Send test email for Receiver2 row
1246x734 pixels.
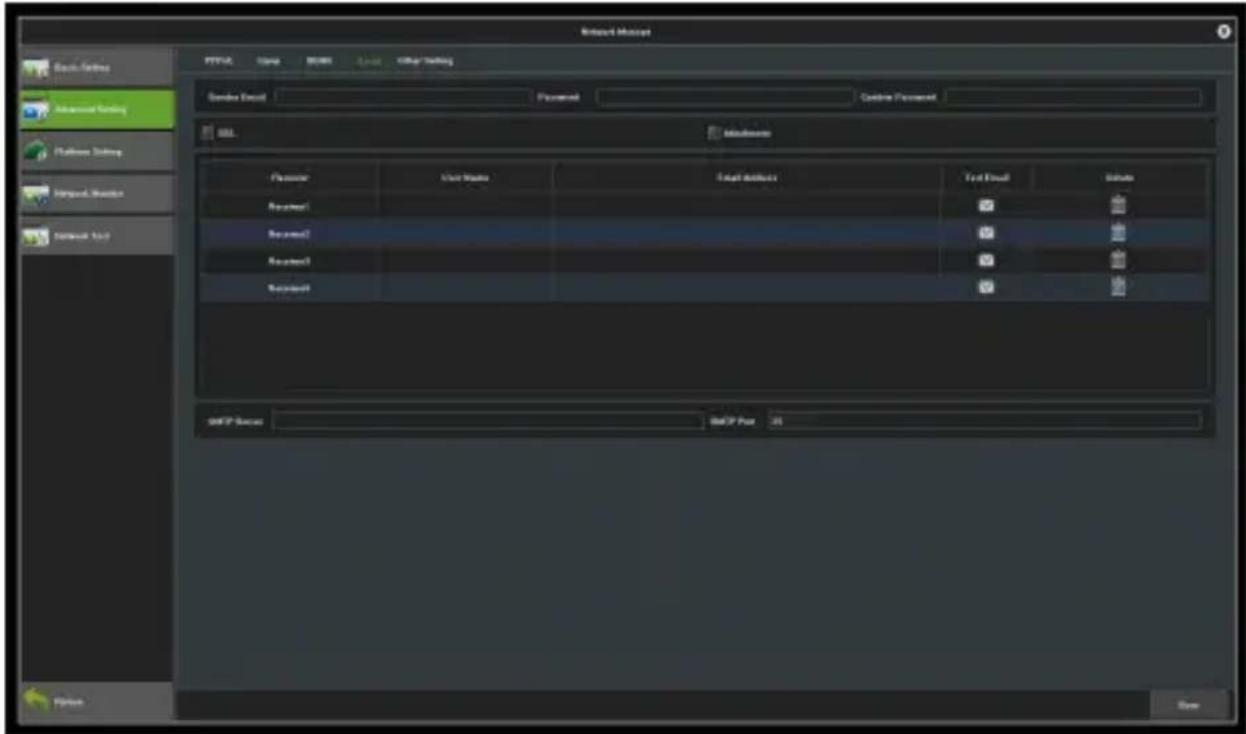[986, 233]
